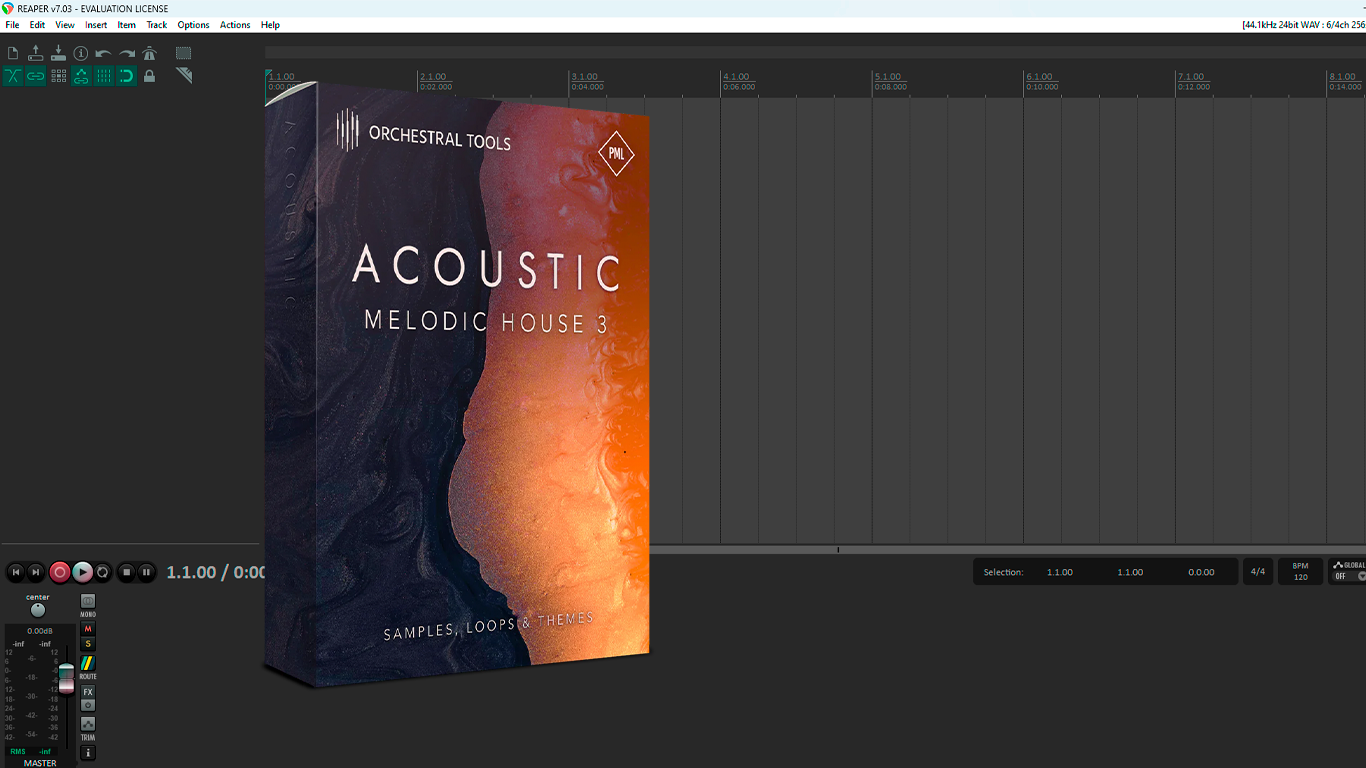Adjust the master pan knob under 'center'
Image resolution: width=1366 pixels, height=768 pixels.
click(38, 610)
